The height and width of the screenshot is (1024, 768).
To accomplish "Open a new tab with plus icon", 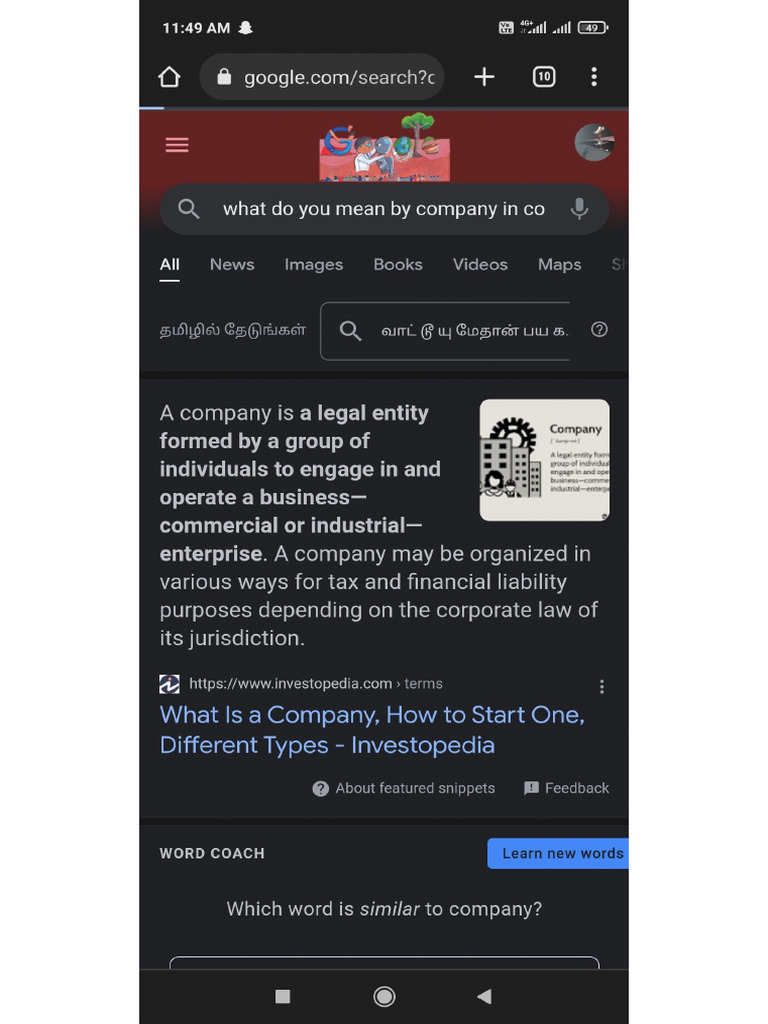I will tap(484, 77).
